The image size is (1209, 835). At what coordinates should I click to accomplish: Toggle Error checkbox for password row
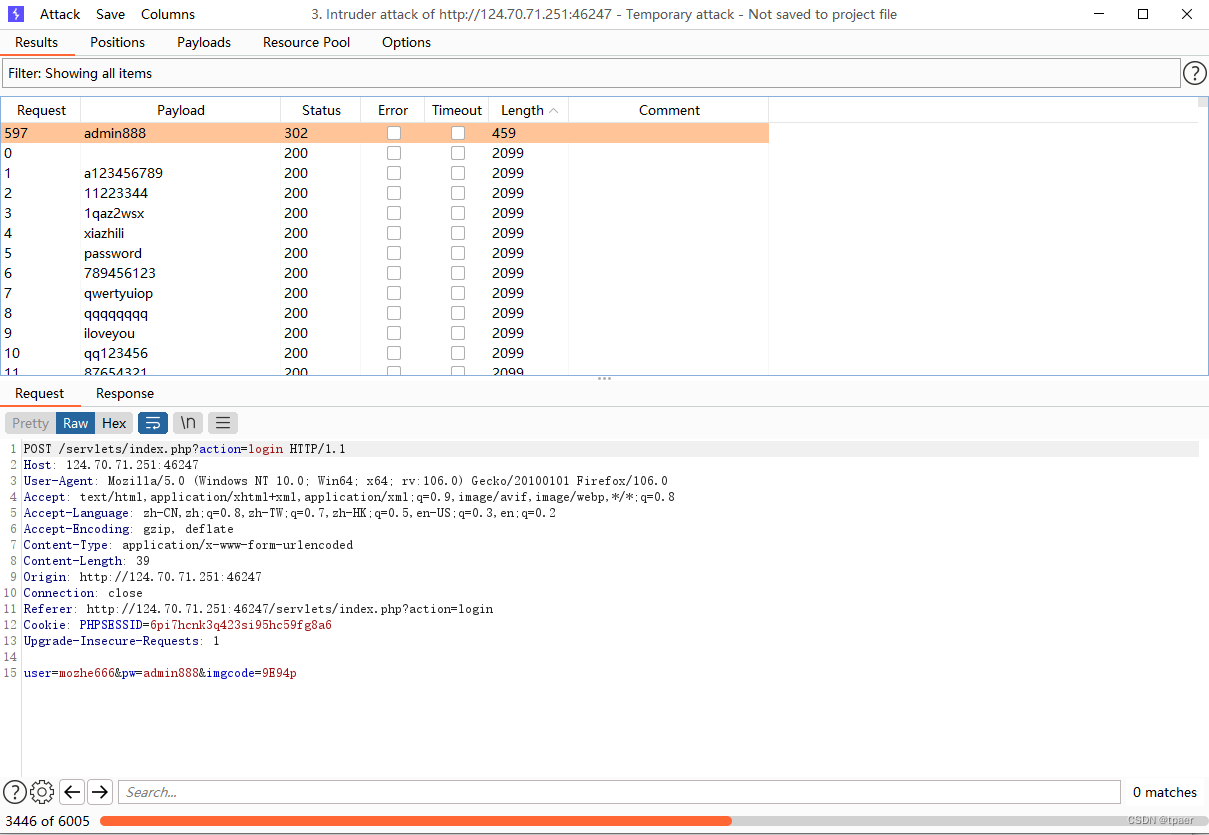(394, 253)
